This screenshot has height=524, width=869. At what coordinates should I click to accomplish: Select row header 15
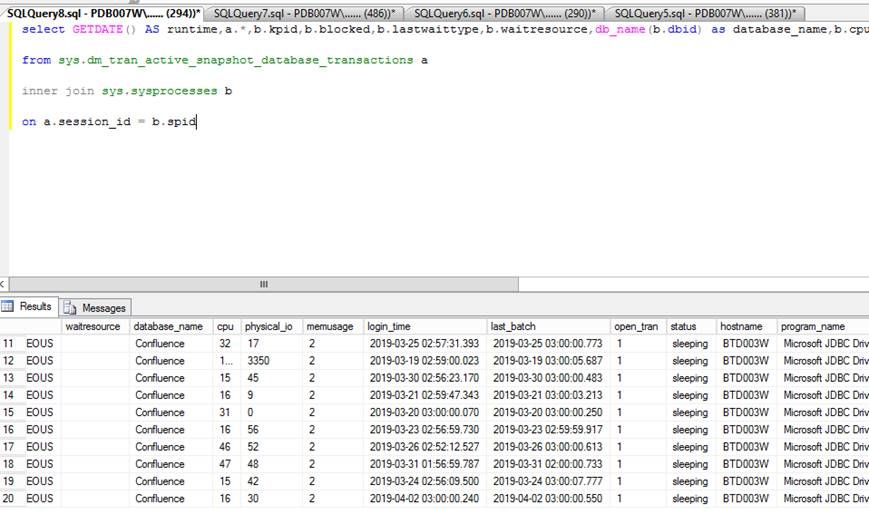tap(9, 413)
